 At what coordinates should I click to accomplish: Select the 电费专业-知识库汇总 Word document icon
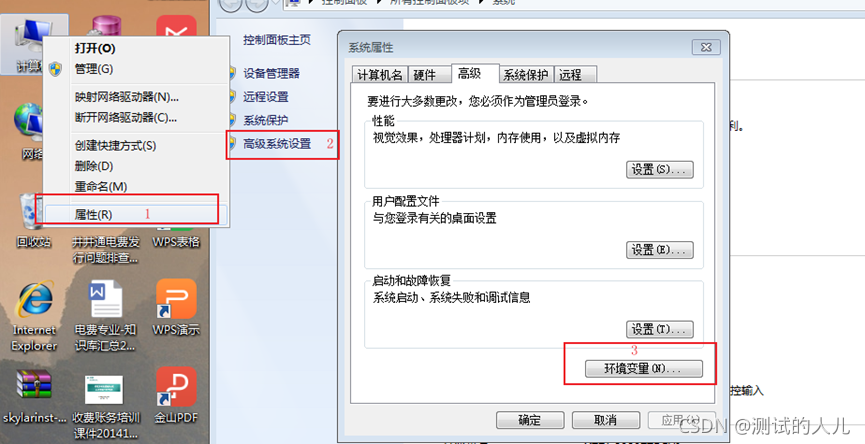[x=105, y=316]
